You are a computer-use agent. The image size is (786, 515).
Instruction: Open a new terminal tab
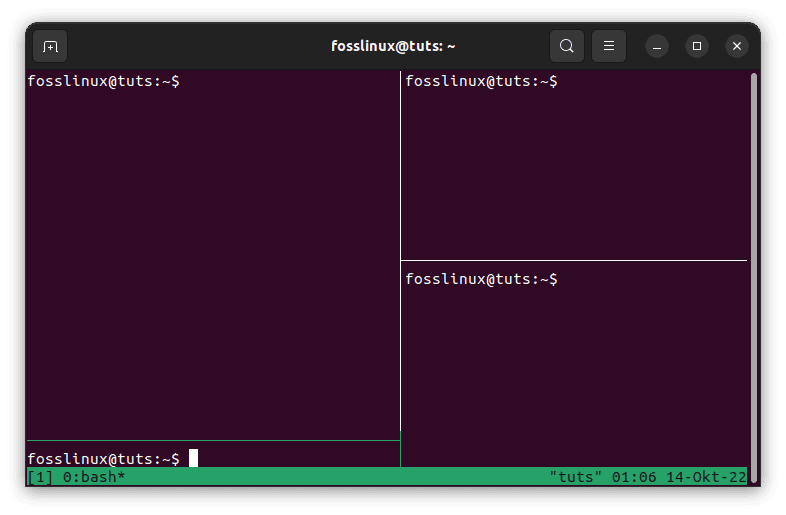click(x=50, y=46)
